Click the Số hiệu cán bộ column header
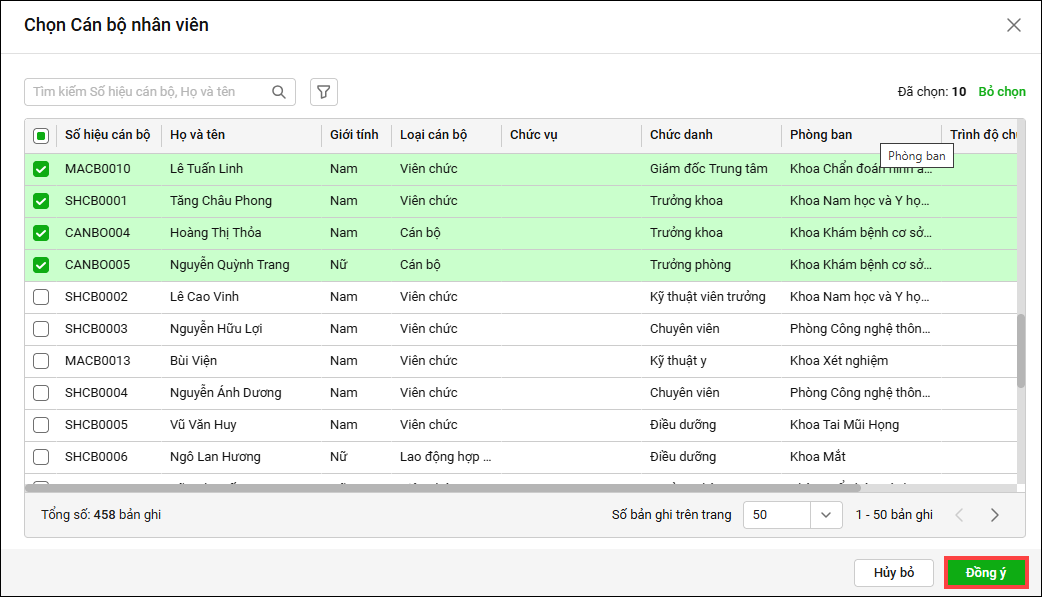This screenshot has height=597, width=1042. (107, 135)
